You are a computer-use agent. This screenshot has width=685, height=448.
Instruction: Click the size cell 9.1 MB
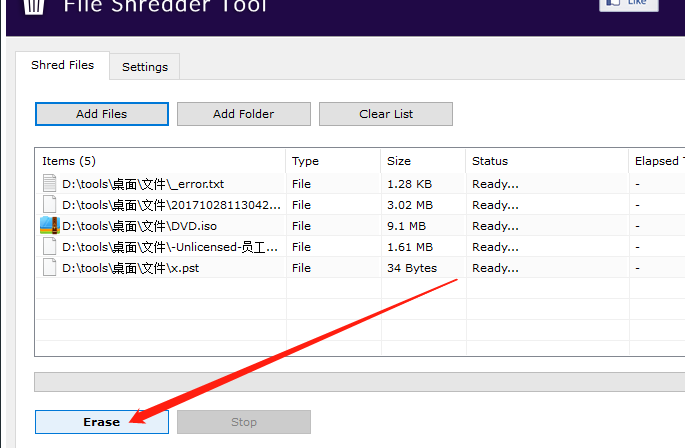(406, 226)
